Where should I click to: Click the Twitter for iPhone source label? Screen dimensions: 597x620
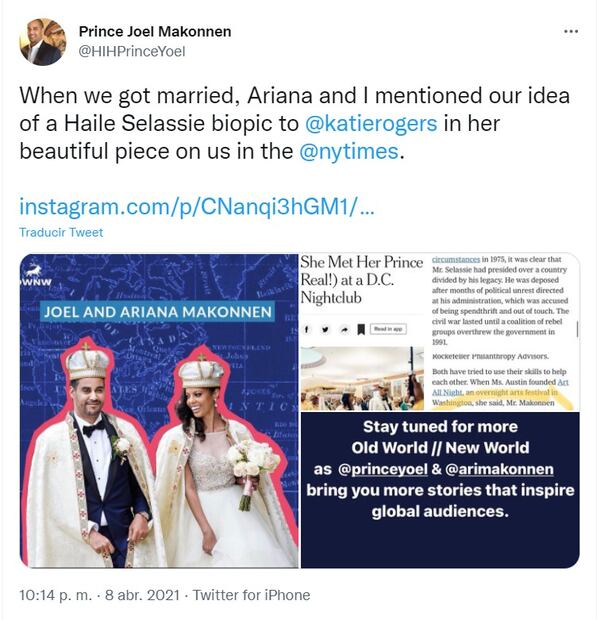coord(251,595)
